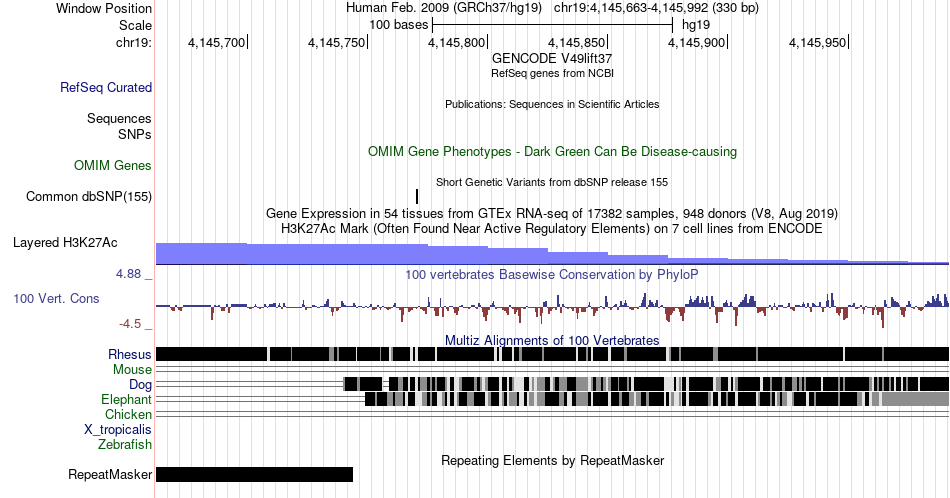Click the 4,145,950 ruler position

pyautogui.click(x=817, y=42)
